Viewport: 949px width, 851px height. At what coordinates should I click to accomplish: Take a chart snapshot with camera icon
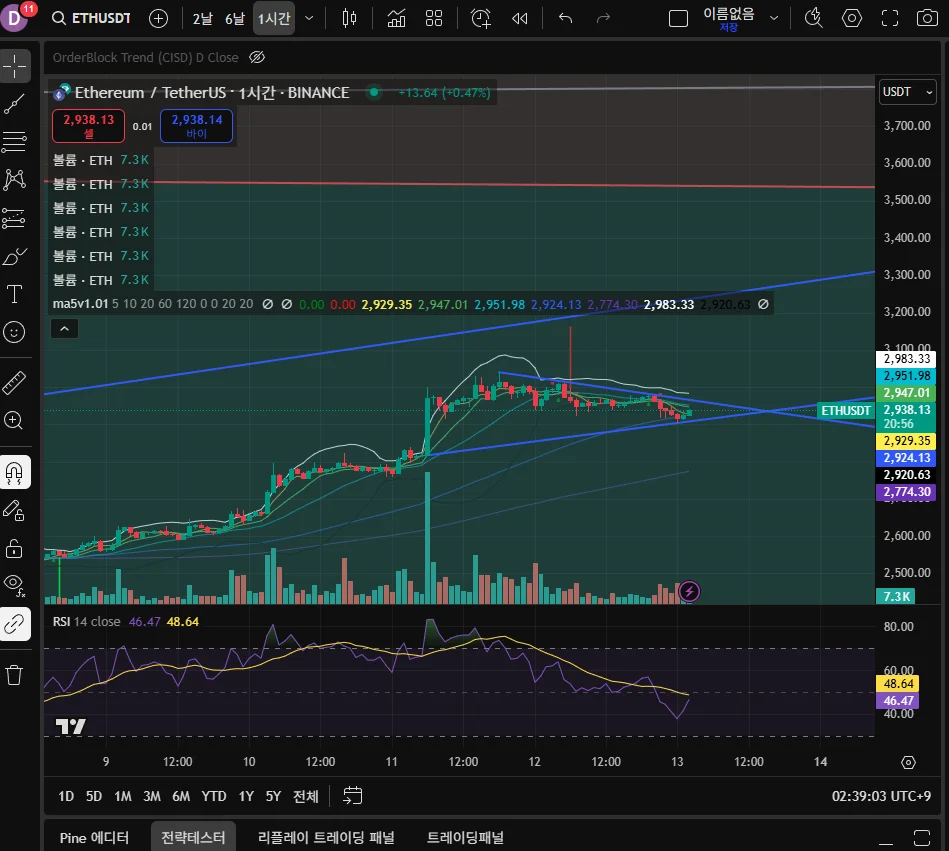click(927, 18)
